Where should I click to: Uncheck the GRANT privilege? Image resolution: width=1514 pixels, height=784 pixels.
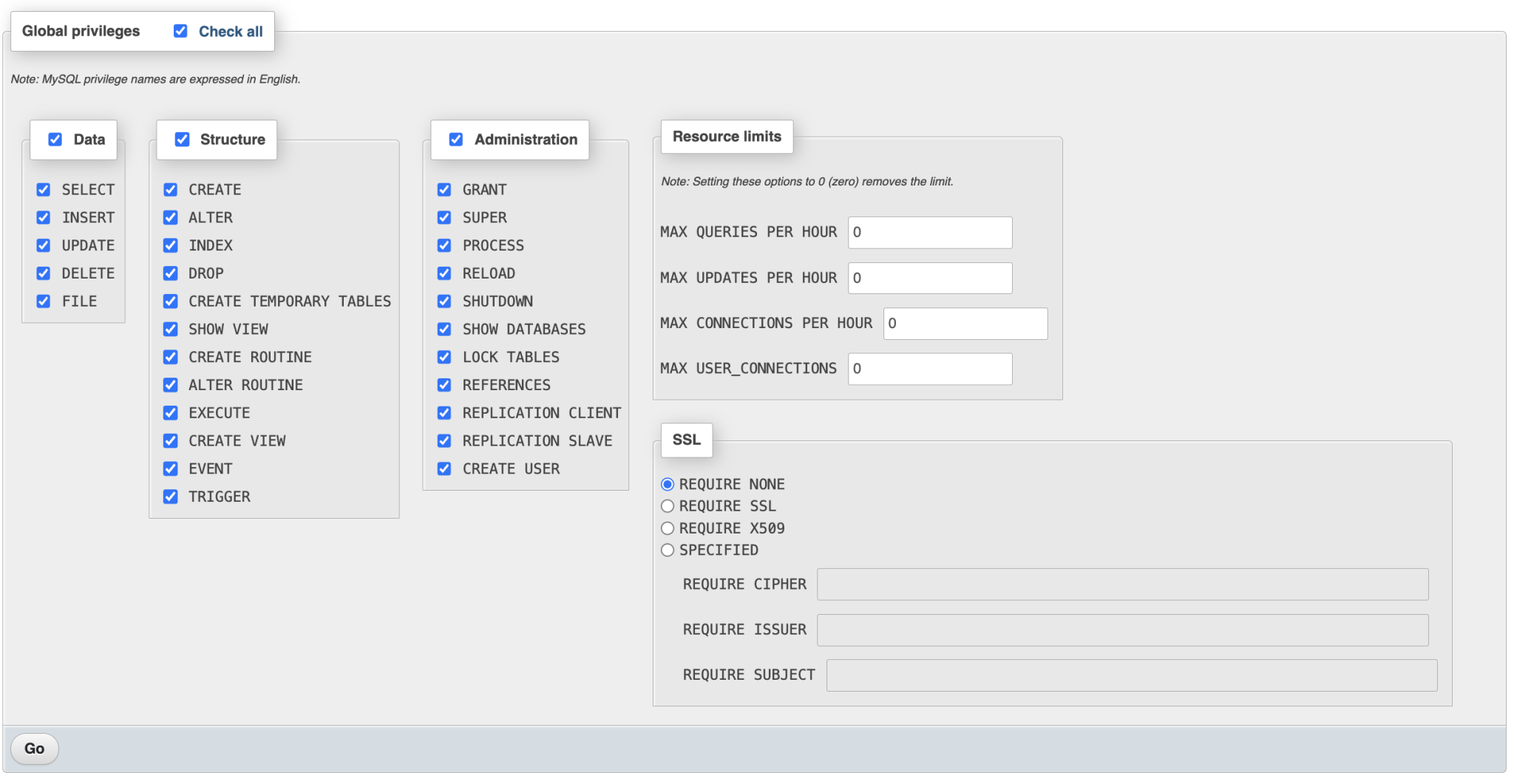pos(444,189)
